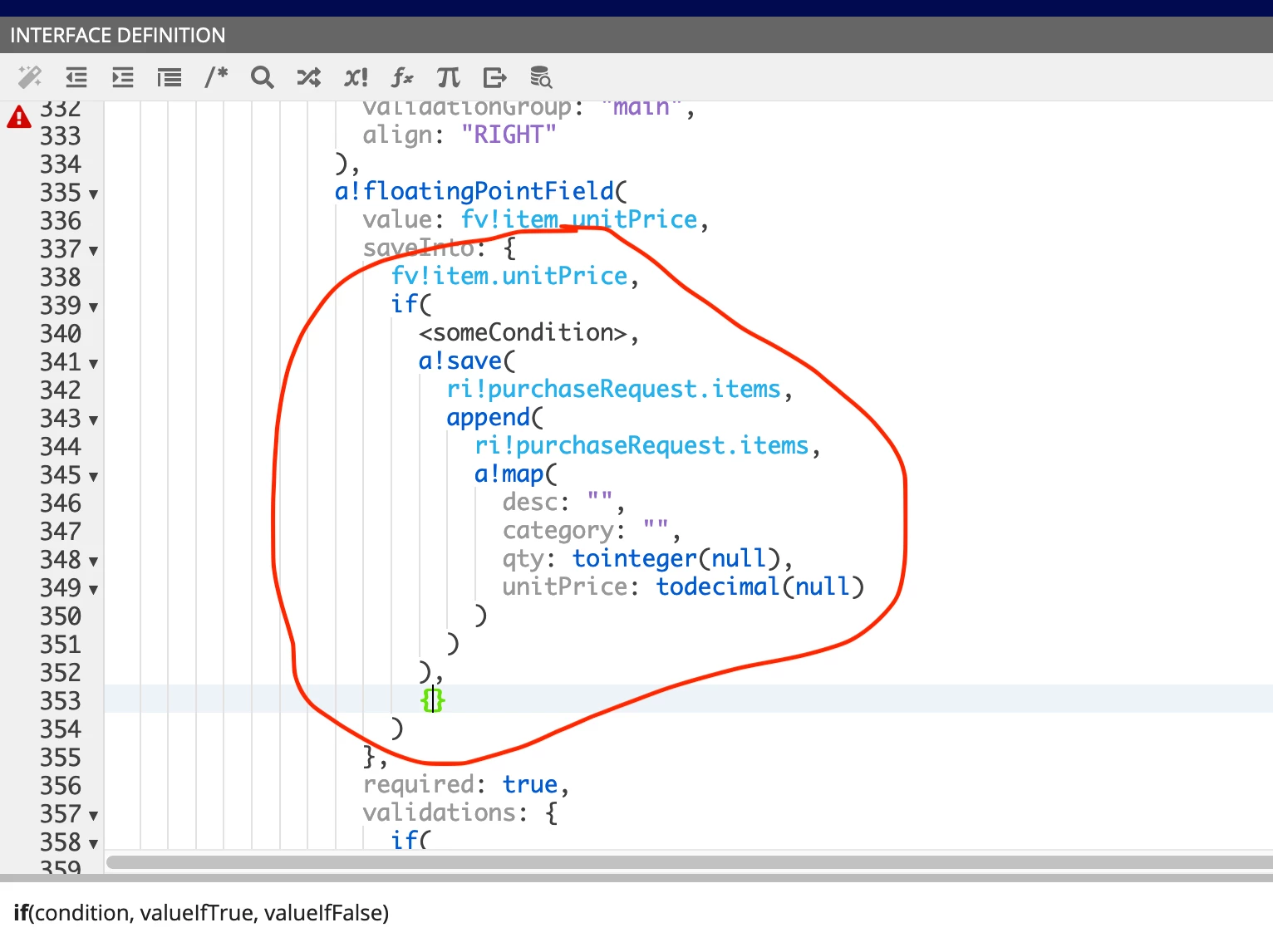1273x952 pixels.
Task: Collapse the fold arrow at line 343
Action: click(x=93, y=420)
